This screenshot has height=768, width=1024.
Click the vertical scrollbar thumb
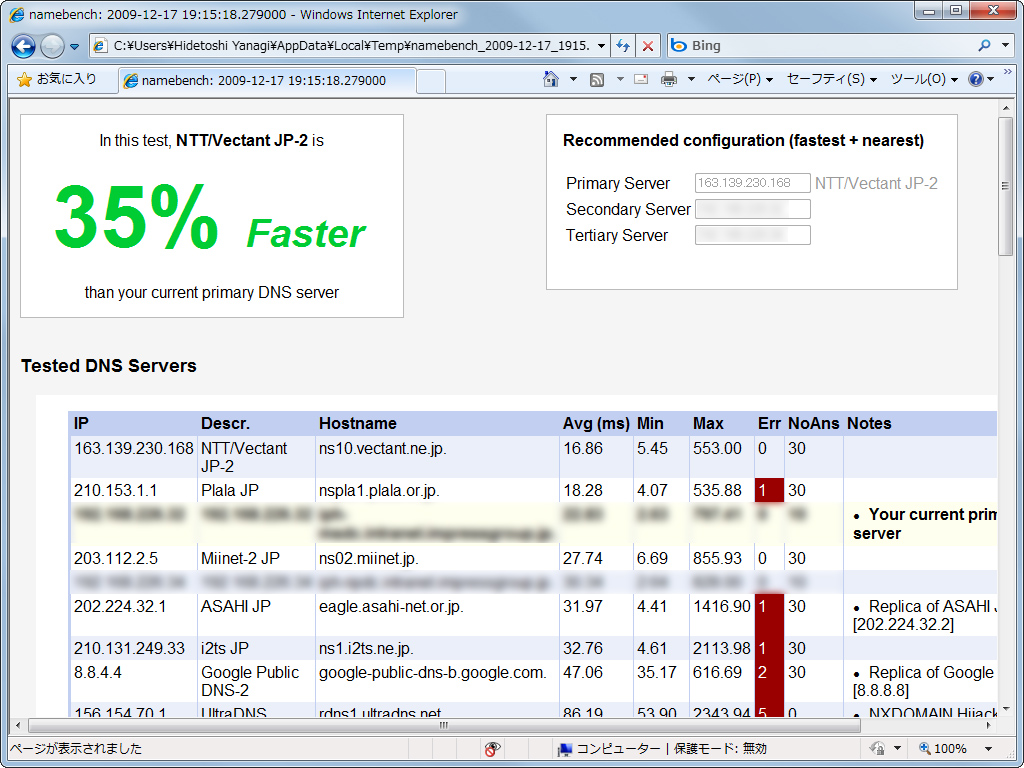coord(1006,187)
